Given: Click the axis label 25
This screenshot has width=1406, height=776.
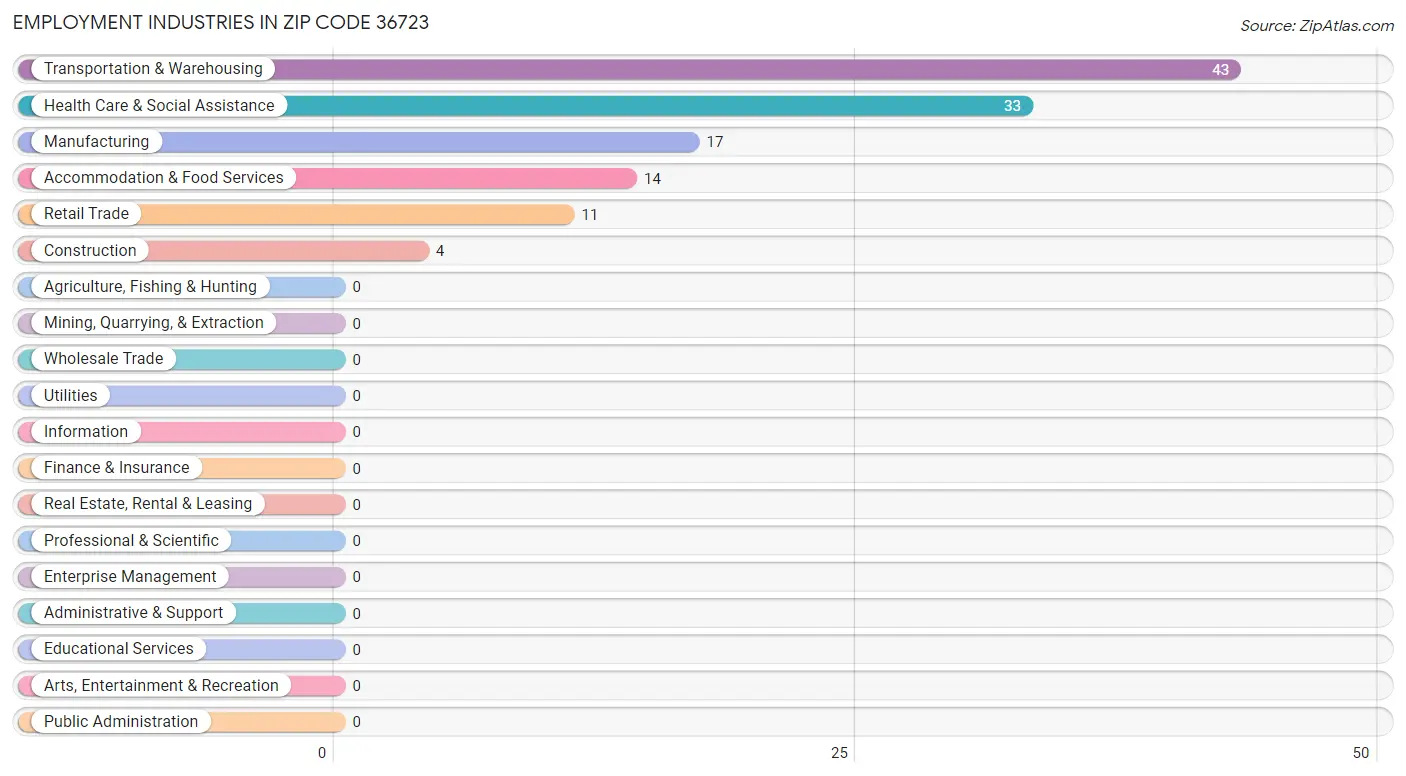Looking at the screenshot, I should (x=840, y=753).
